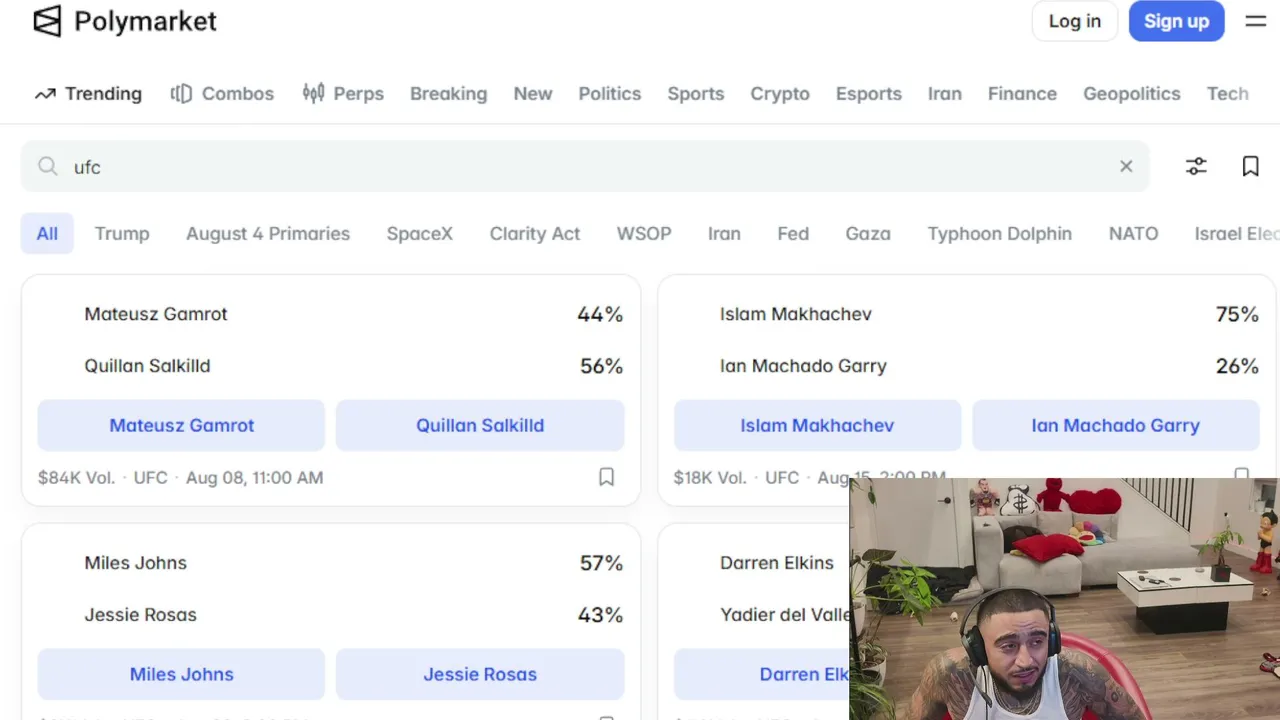The width and height of the screenshot is (1280, 720).
Task: Go to the Breaking category
Action: point(448,94)
